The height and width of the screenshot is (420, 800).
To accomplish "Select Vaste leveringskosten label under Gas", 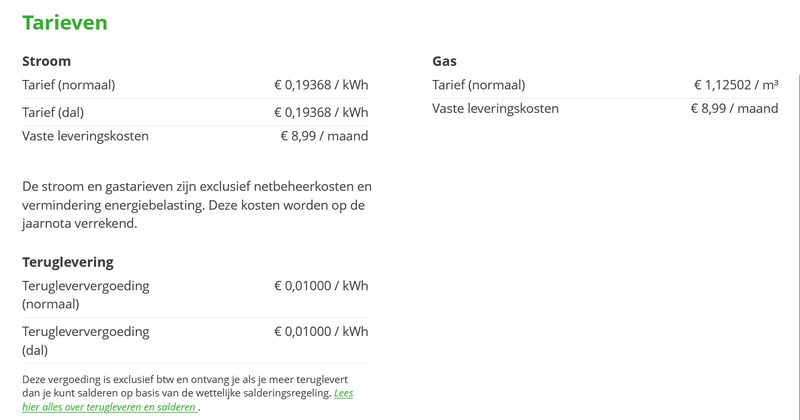I will (495, 108).
